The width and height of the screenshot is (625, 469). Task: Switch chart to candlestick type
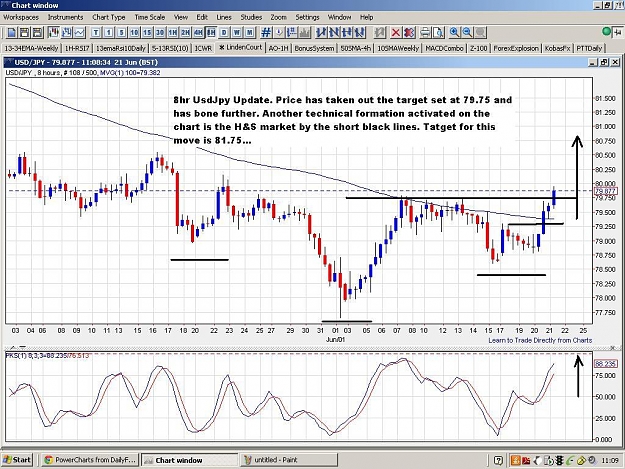(x=53, y=32)
